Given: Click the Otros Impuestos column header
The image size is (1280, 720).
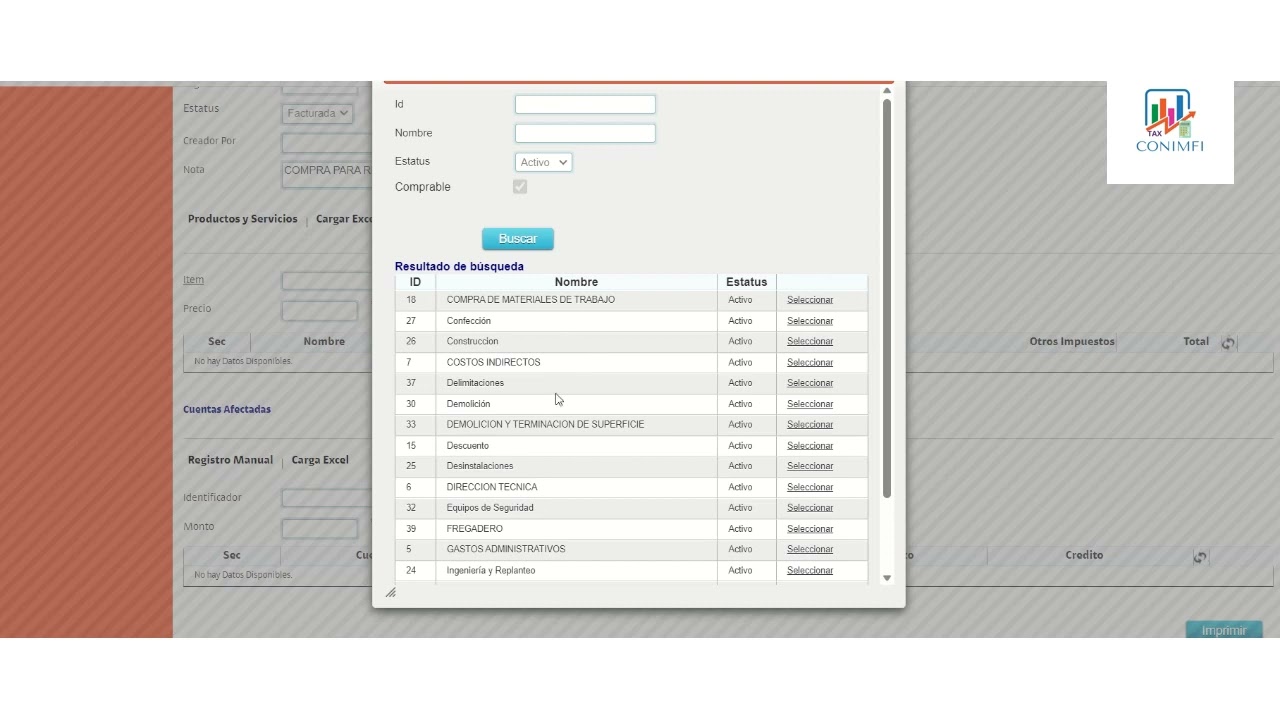Looking at the screenshot, I should 1072,341.
